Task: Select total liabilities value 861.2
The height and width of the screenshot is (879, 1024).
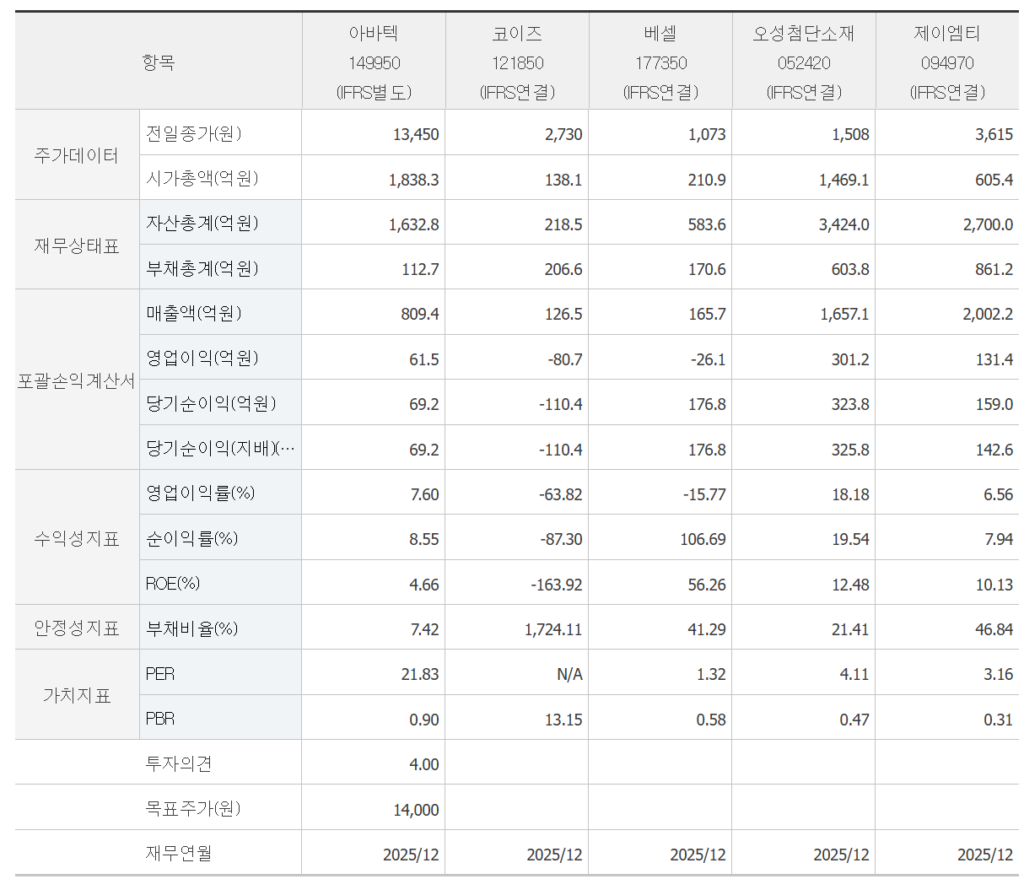Action: coord(994,270)
